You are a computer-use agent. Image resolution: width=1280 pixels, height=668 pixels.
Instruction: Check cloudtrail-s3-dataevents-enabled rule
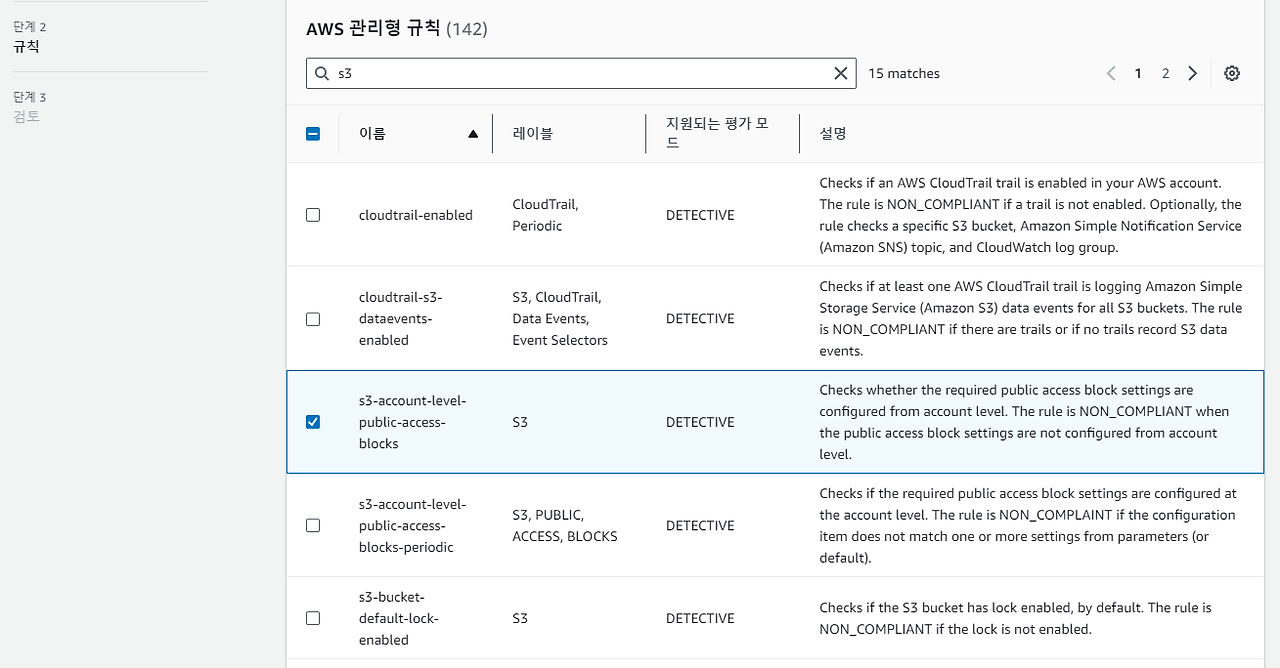tap(313, 319)
